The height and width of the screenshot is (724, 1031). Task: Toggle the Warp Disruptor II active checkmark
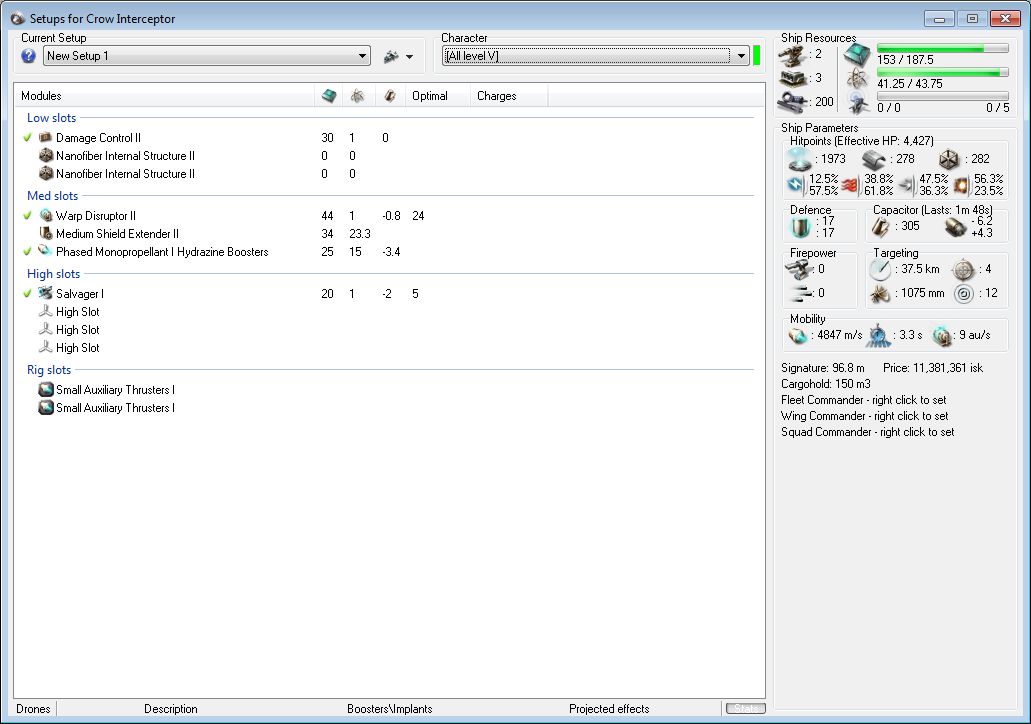point(28,215)
